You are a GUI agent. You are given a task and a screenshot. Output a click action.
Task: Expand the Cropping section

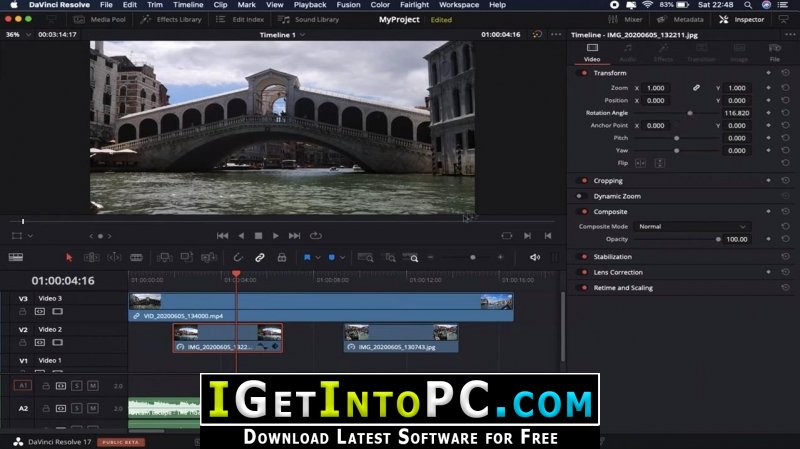608,181
